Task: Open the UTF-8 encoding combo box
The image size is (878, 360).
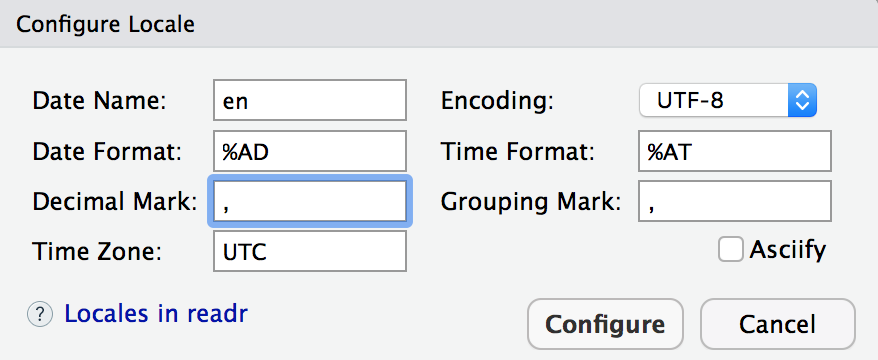Action: 728,101
